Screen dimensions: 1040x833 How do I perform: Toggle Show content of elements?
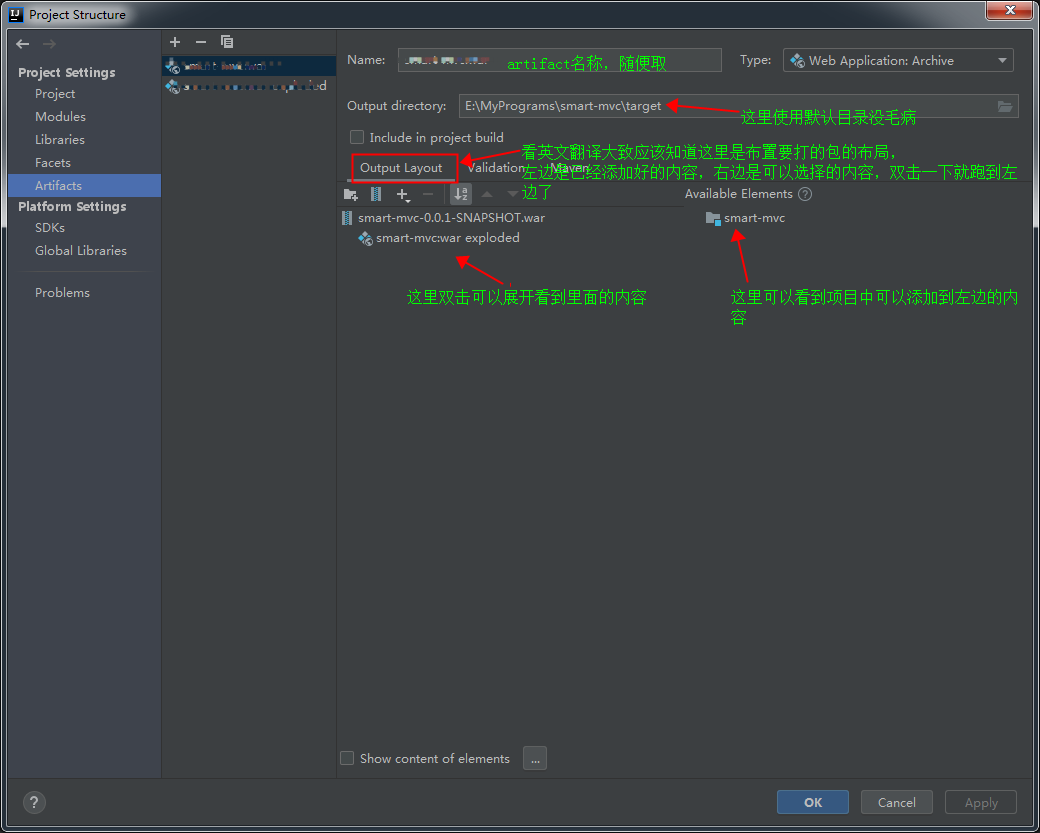point(347,758)
